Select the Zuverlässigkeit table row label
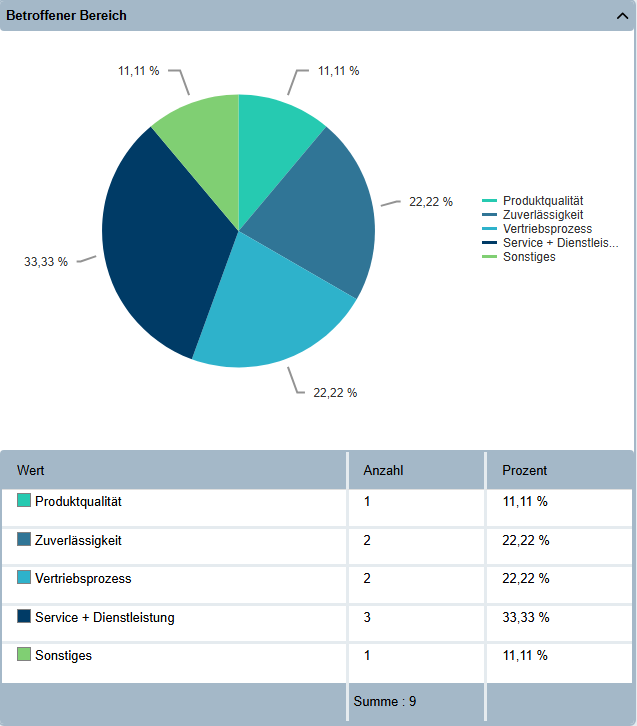Viewport: 637px width, 726px height. pos(78,540)
